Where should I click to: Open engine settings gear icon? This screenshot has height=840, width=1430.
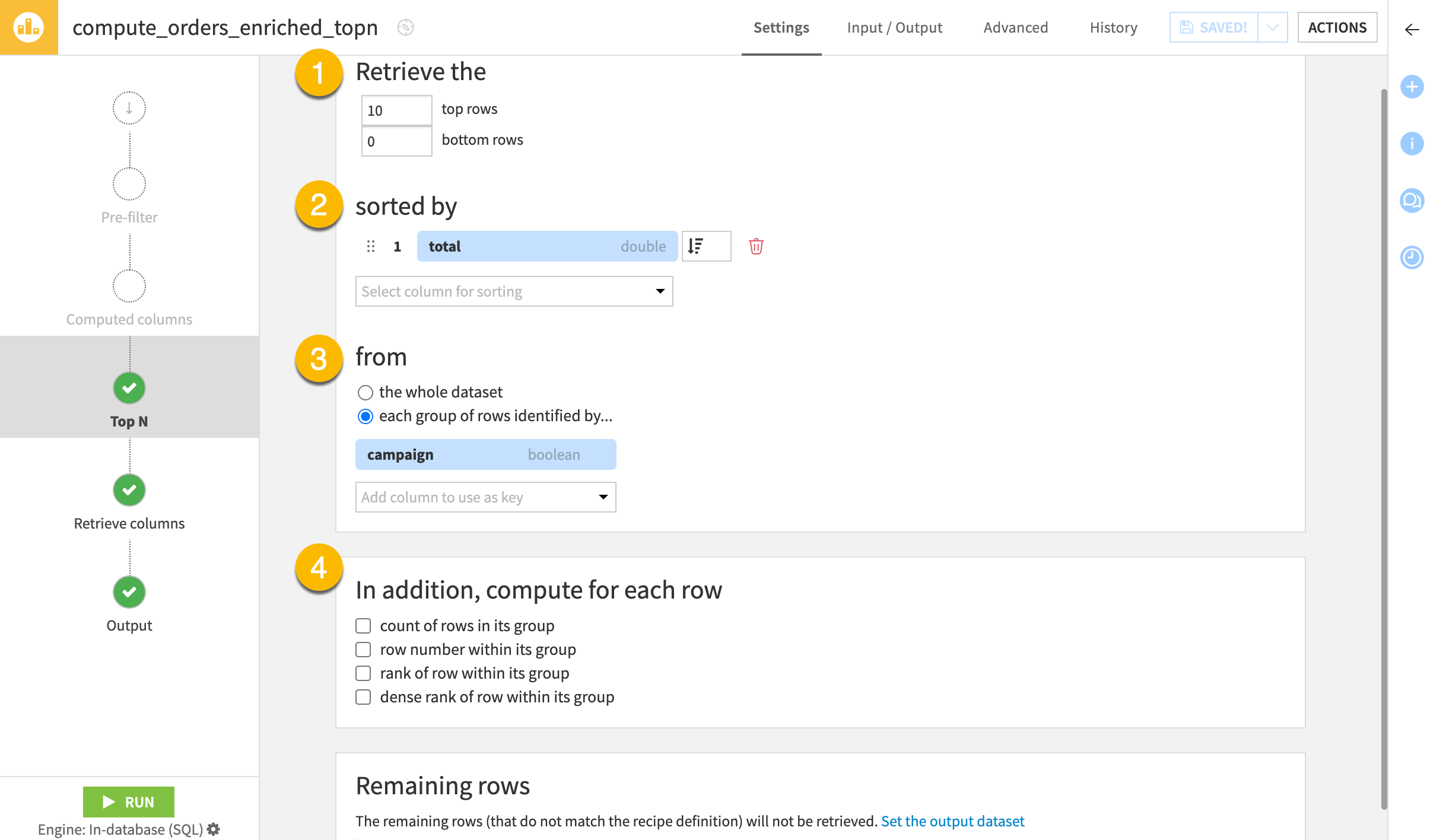[214, 829]
